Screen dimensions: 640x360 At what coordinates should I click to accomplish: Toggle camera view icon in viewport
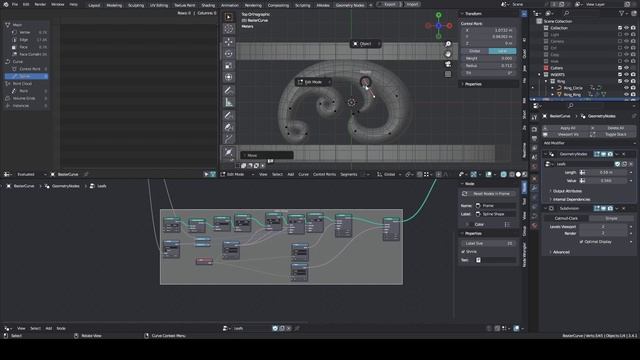pos(448,64)
